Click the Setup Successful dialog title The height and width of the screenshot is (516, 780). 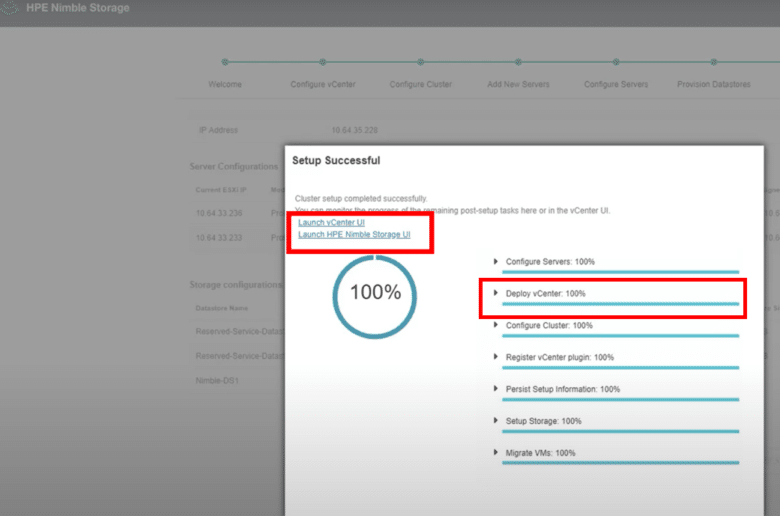click(x=336, y=160)
